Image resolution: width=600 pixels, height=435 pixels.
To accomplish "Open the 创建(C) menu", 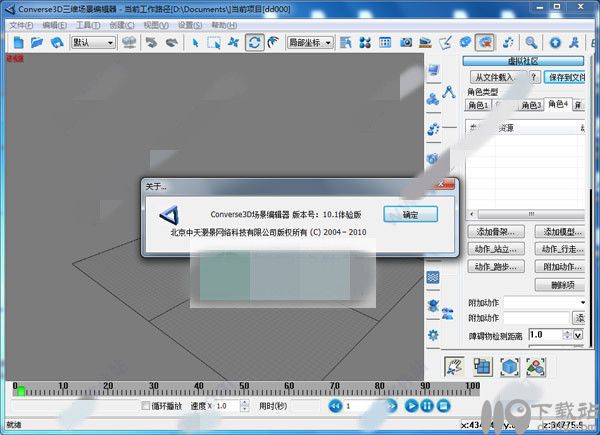I will (x=122, y=25).
